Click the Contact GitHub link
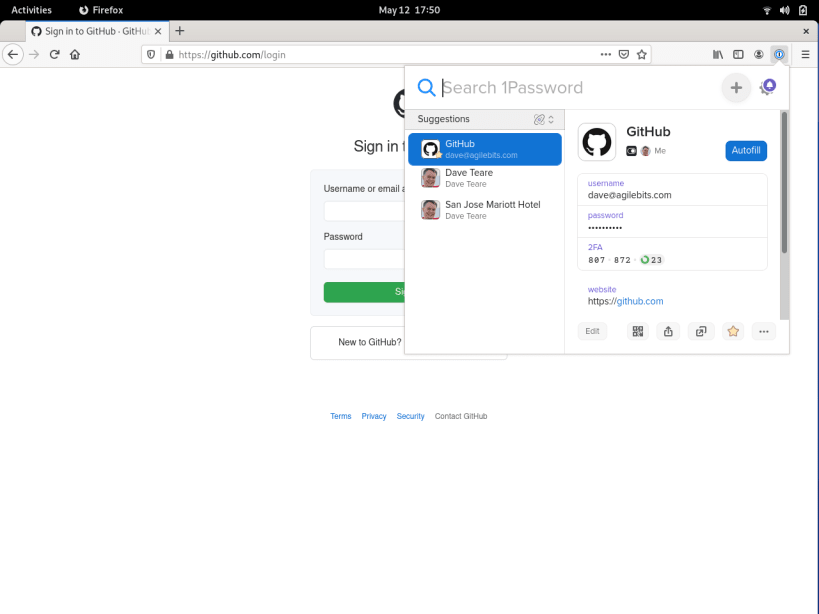The width and height of the screenshot is (819, 614). 461,416
